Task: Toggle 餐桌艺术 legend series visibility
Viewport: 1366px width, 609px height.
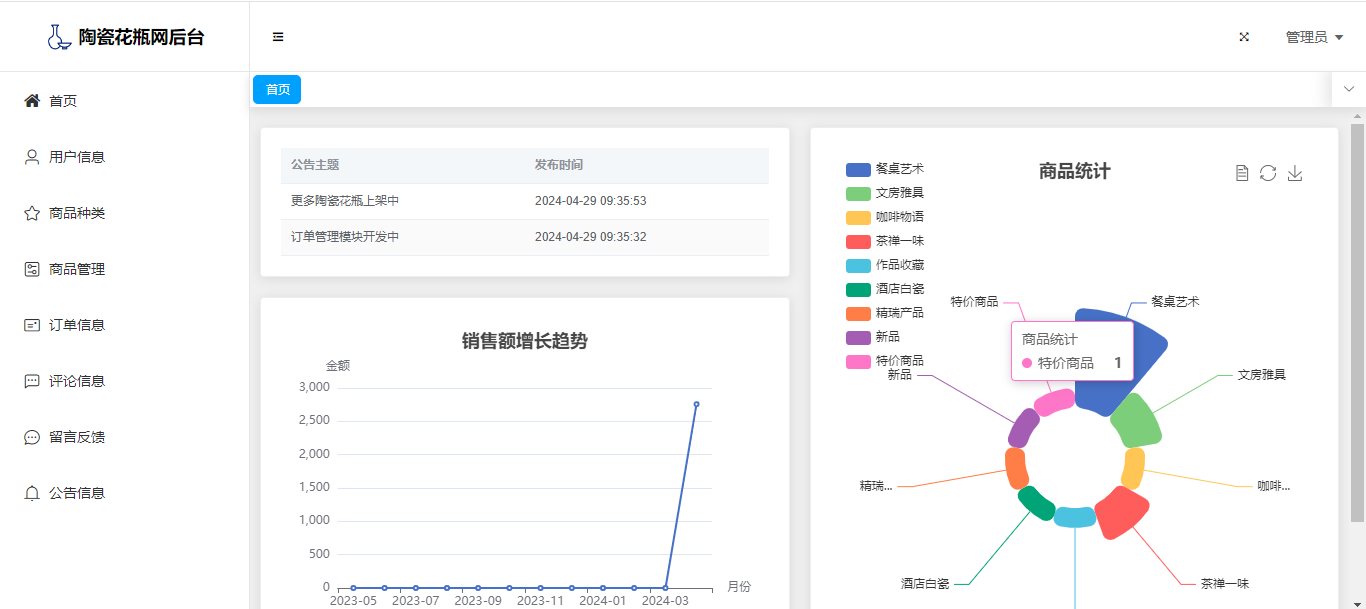Action: click(x=885, y=169)
